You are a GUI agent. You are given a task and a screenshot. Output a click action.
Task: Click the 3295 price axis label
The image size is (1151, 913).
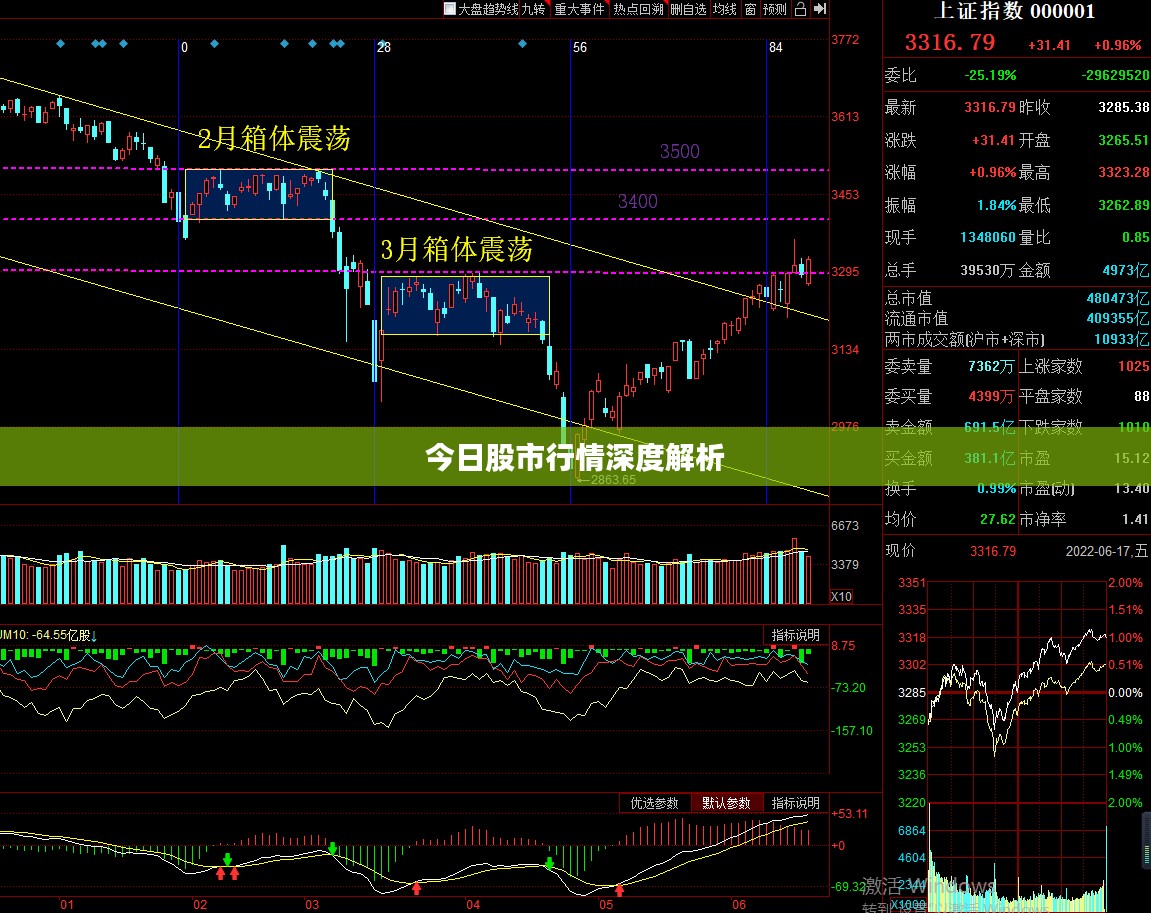(x=845, y=272)
